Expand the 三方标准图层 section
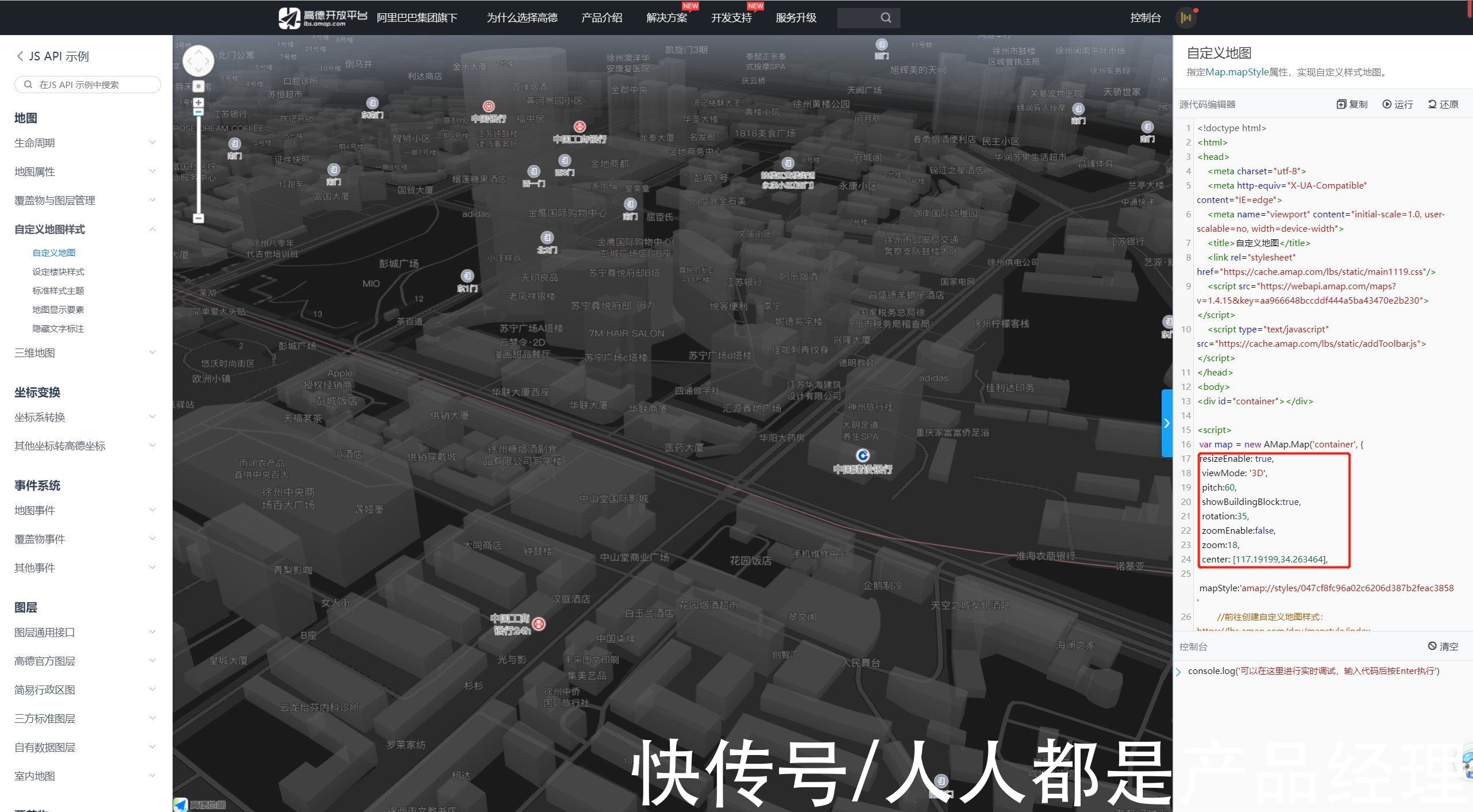The height and width of the screenshot is (812, 1473). (x=86, y=718)
